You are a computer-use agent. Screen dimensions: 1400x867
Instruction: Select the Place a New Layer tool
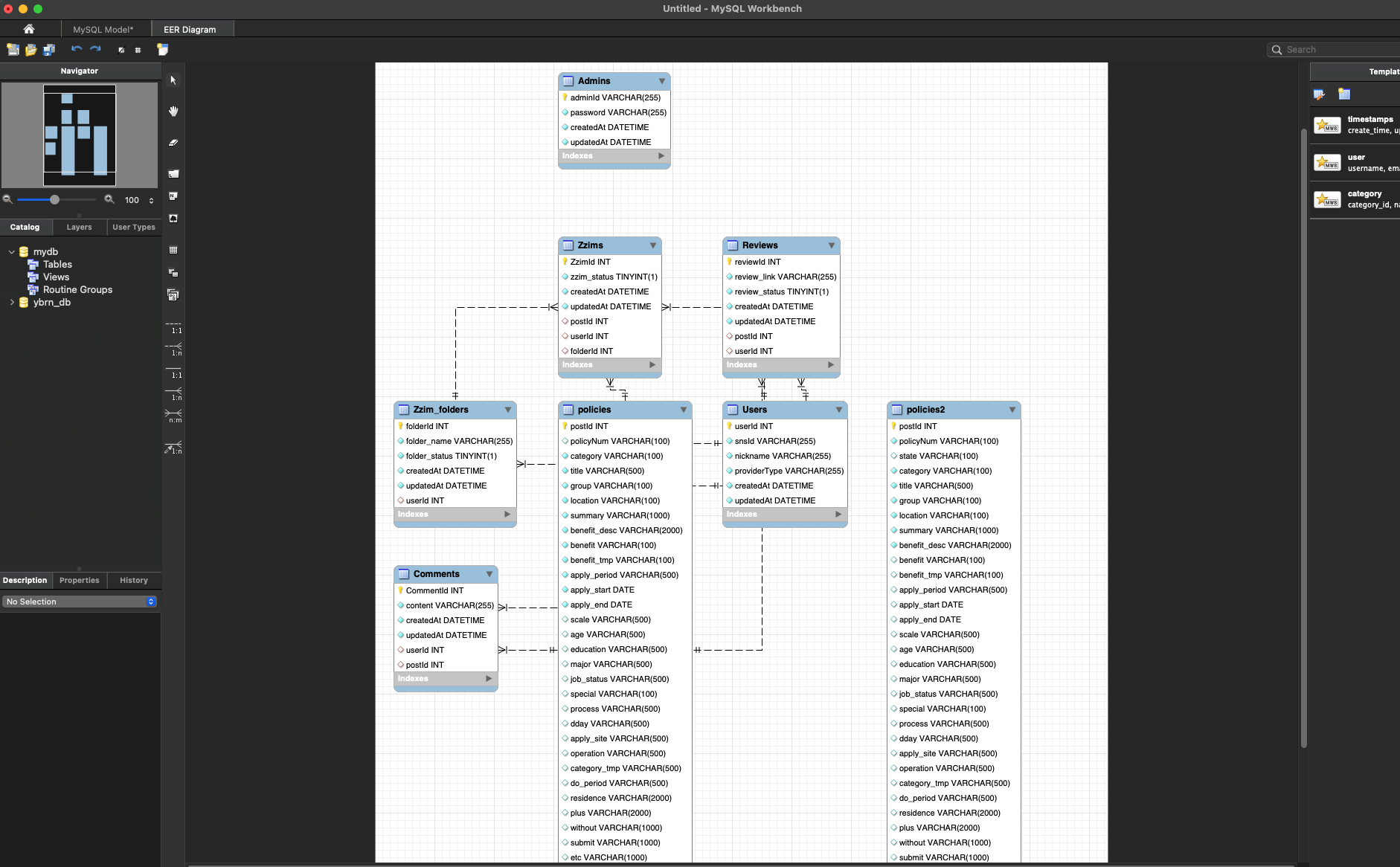173,173
